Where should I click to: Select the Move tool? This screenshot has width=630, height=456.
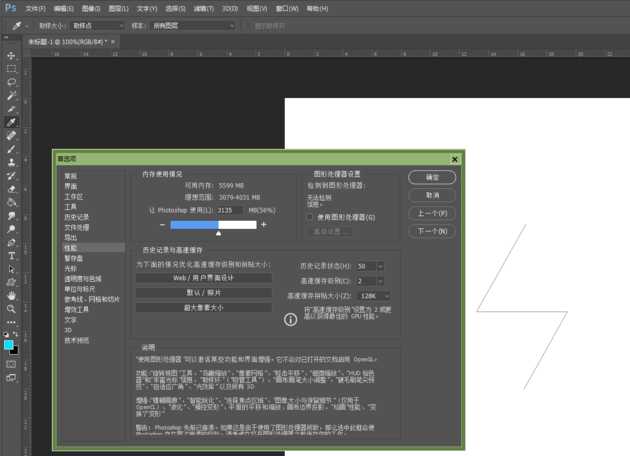click(x=11, y=56)
